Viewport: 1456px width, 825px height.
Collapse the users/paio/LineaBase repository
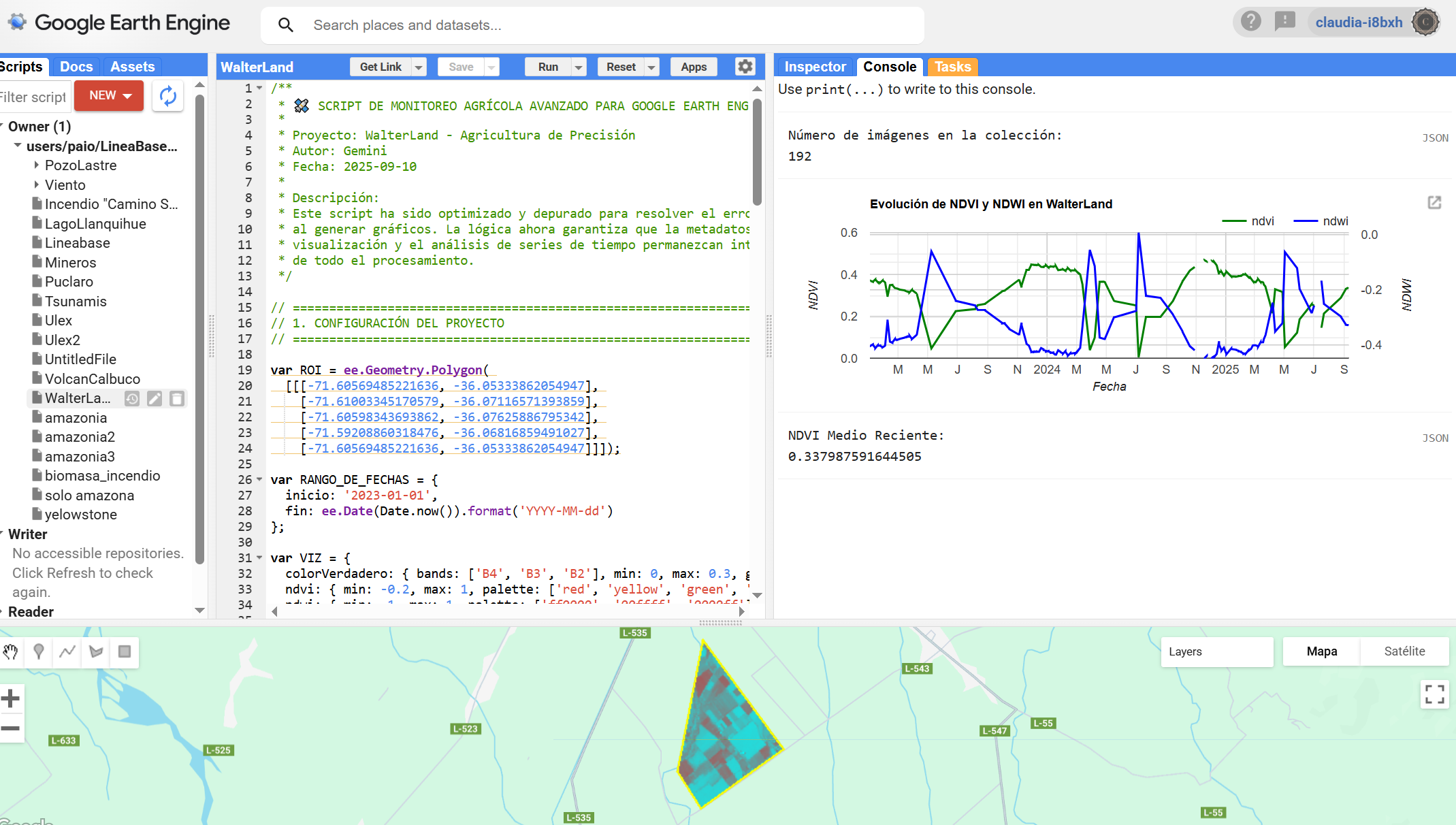point(18,146)
